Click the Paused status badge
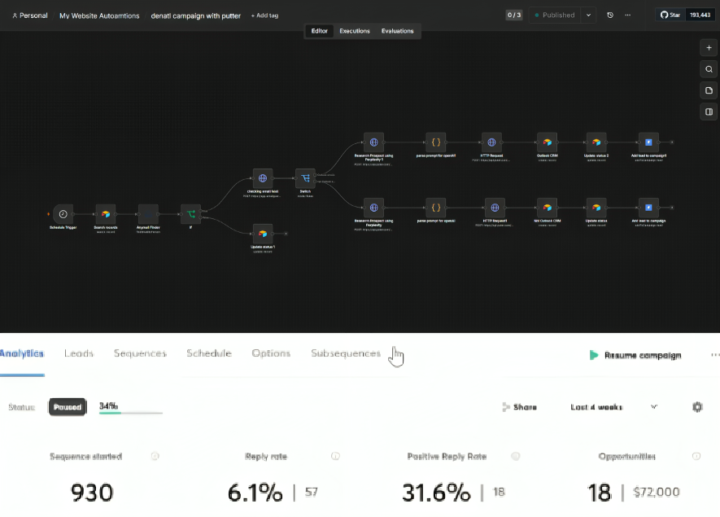The image size is (720, 517). pyautogui.click(x=68, y=407)
